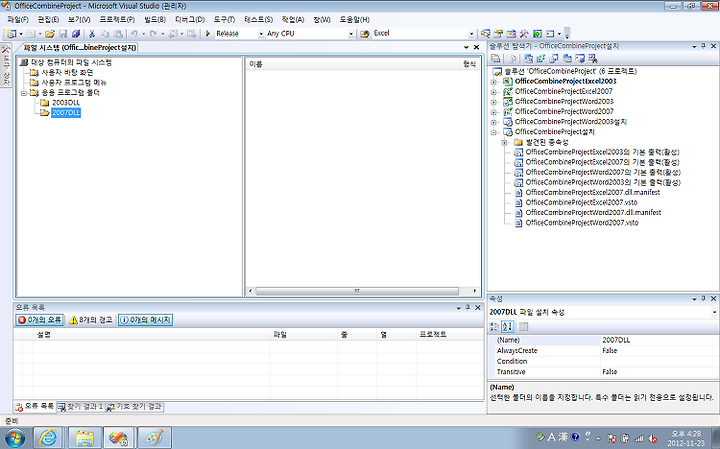The height and width of the screenshot is (449, 720).
Task: Open Custom Actions Editor icon in Solution Explorer
Action: pyautogui.click(x=580, y=58)
